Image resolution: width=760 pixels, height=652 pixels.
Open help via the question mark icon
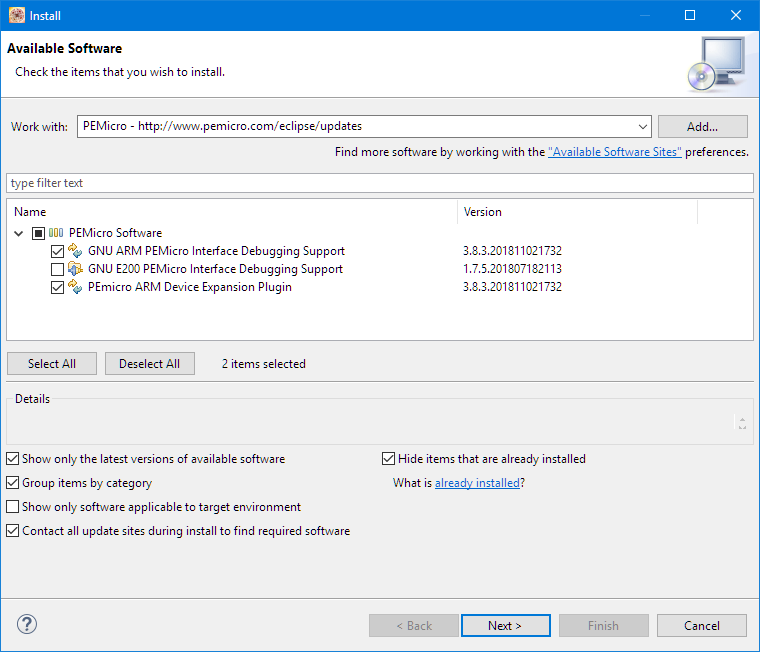[x=27, y=624]
